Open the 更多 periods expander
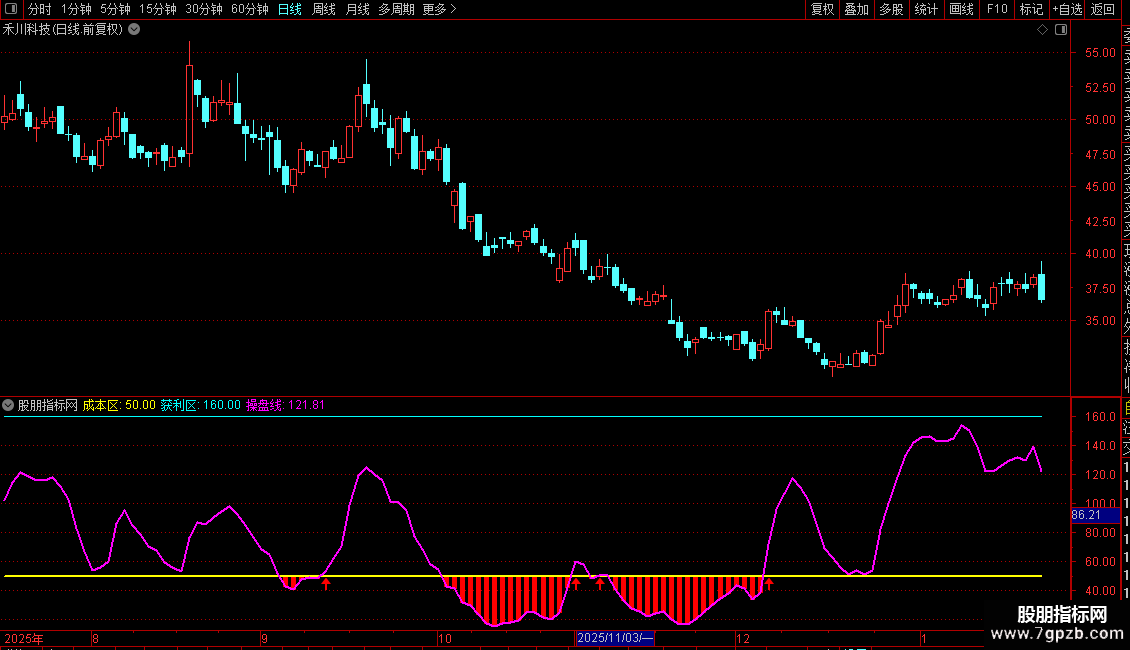Viewport: 1130px width, 650px height. point(439,10)
